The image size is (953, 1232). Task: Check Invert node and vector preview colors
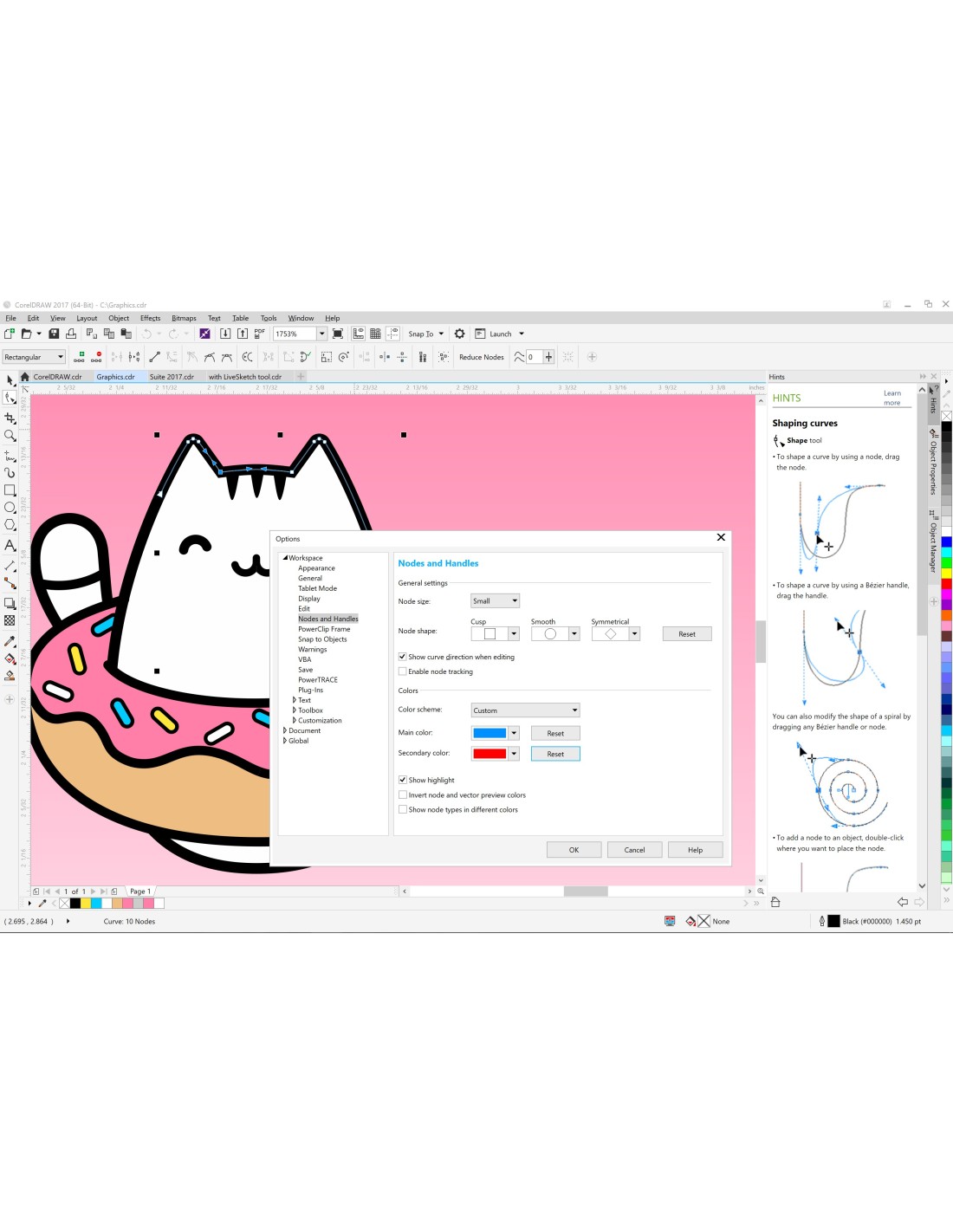pos(402,794)
